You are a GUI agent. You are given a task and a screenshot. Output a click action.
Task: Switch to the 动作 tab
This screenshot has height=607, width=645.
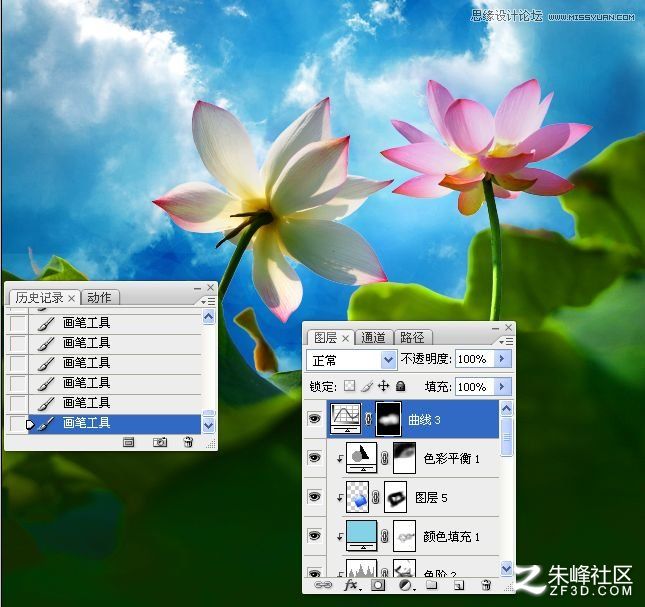100,297
